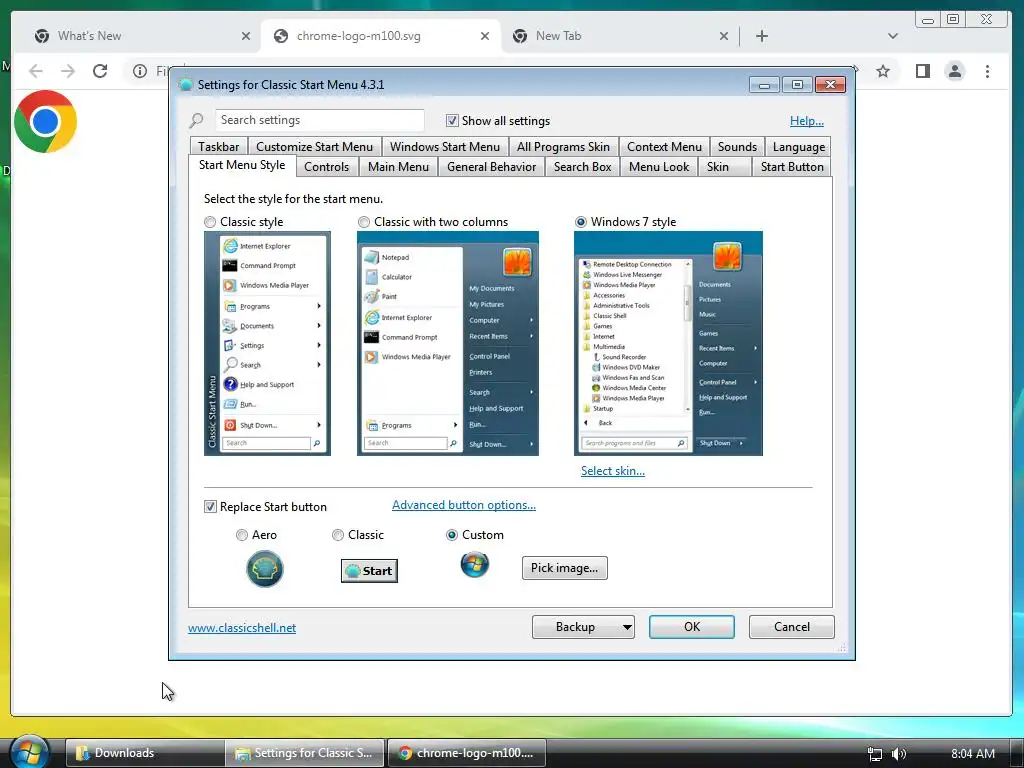Select Classic with two columns radio
Viewport: 1024px width, 768px height.
point(364,222)
